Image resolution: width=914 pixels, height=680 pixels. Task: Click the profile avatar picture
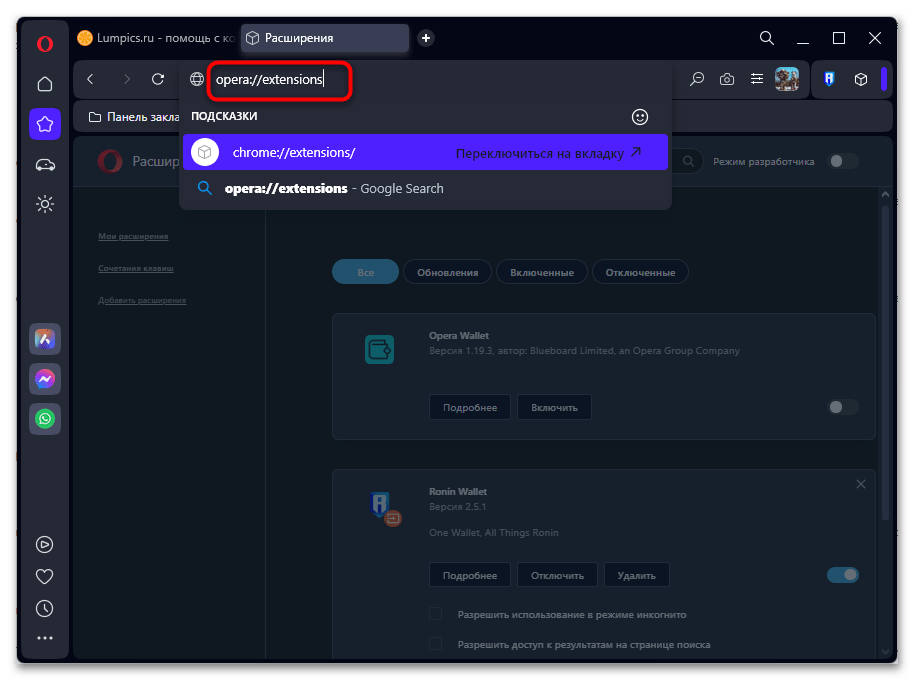787,79
